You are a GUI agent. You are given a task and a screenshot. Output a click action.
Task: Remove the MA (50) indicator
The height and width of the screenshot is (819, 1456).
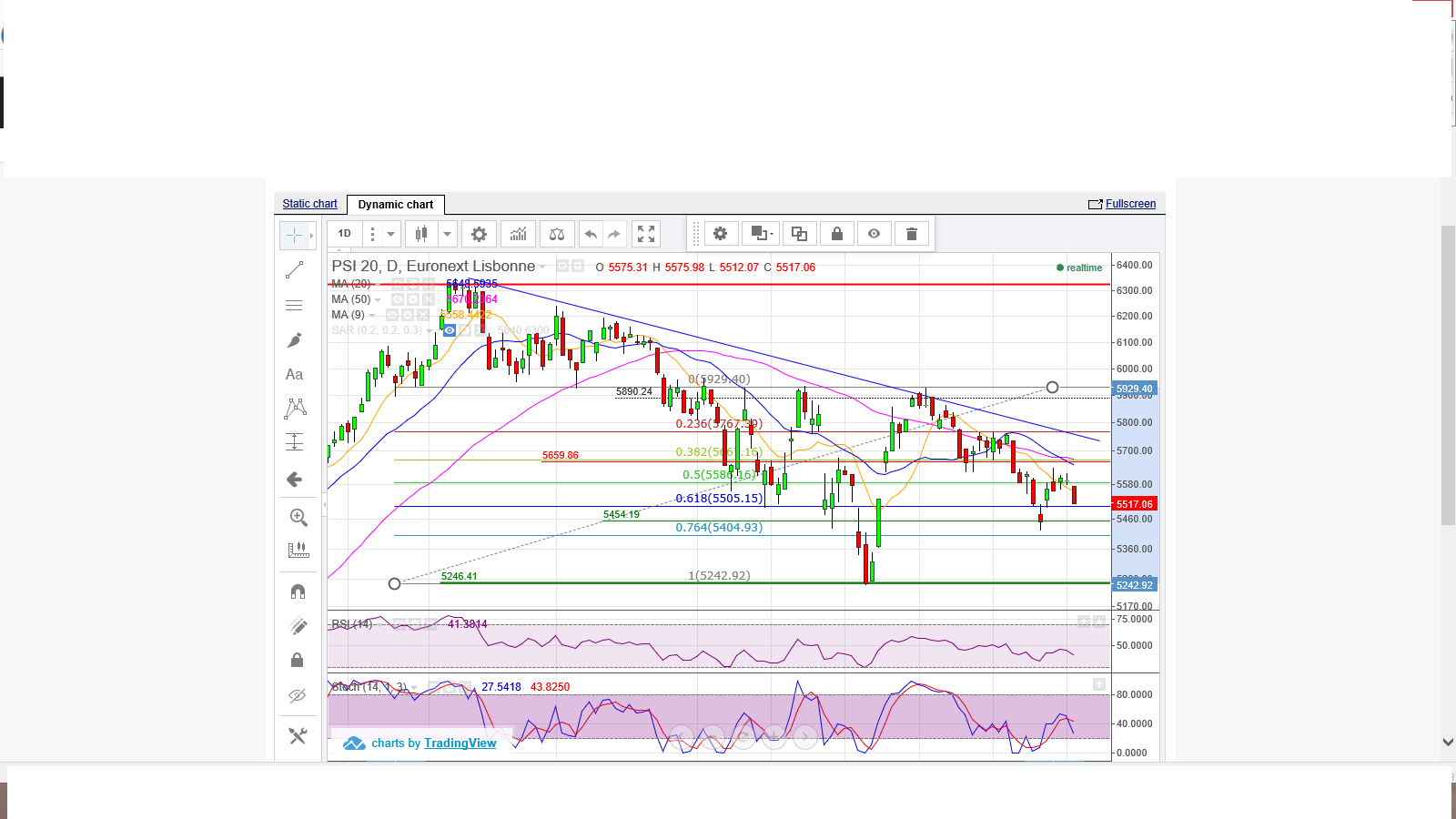click(x=429, y=299)
